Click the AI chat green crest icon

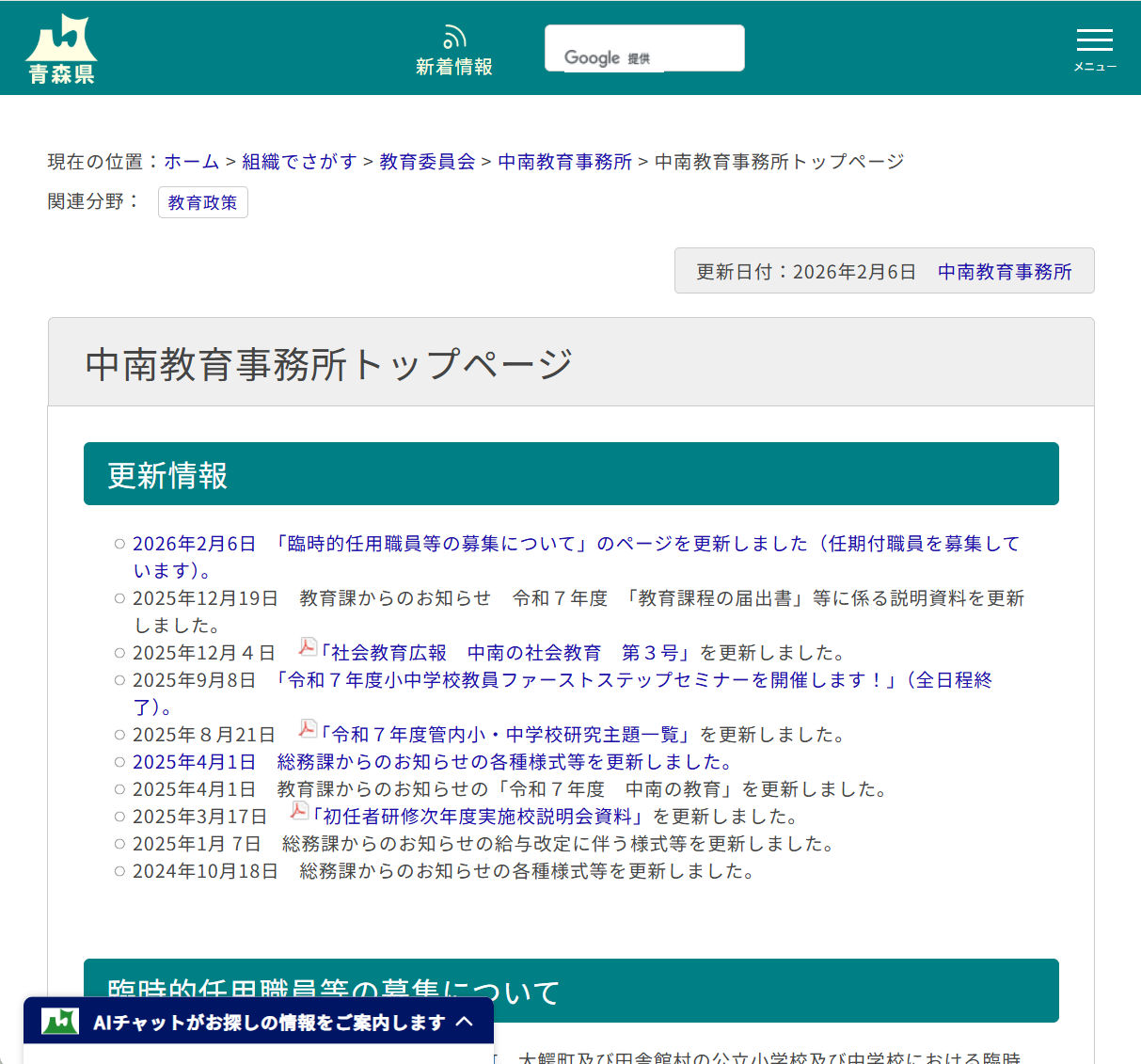tap(59, 1021)
